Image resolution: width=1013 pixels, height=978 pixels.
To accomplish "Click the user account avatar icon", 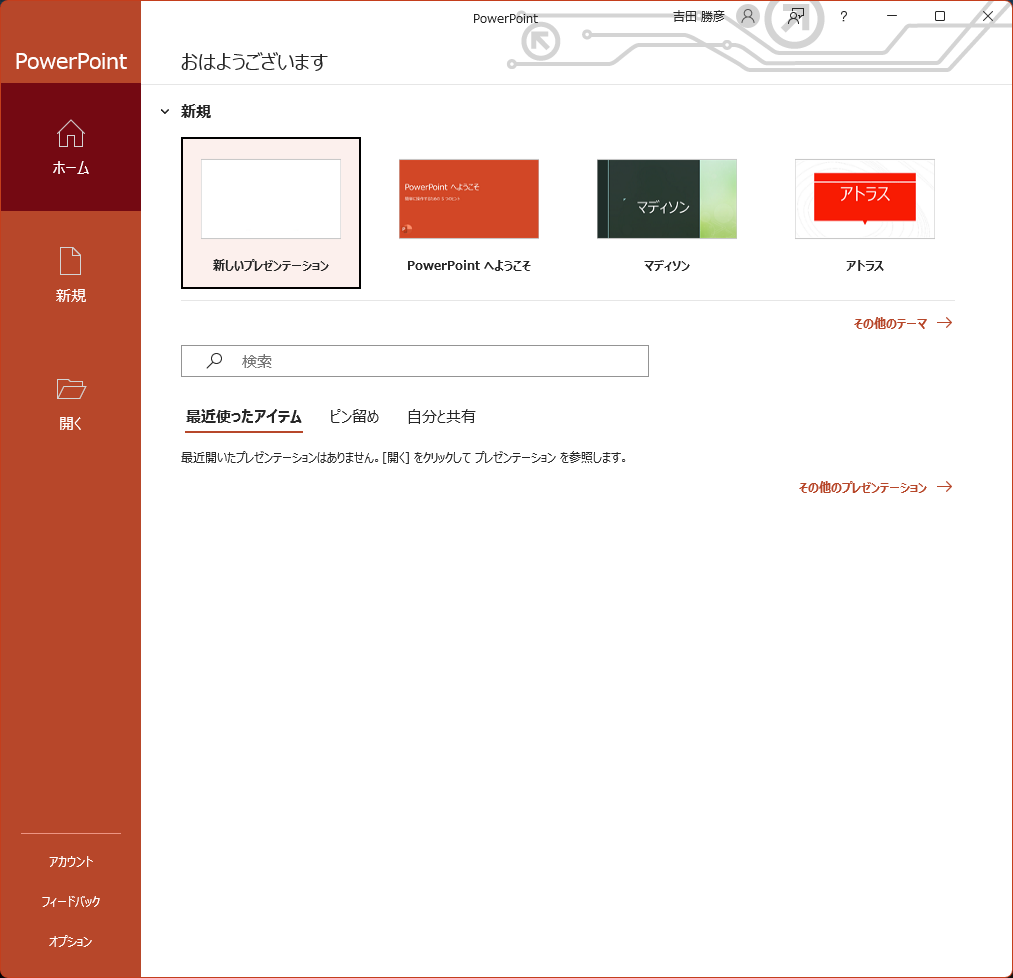I will [747, 16].
